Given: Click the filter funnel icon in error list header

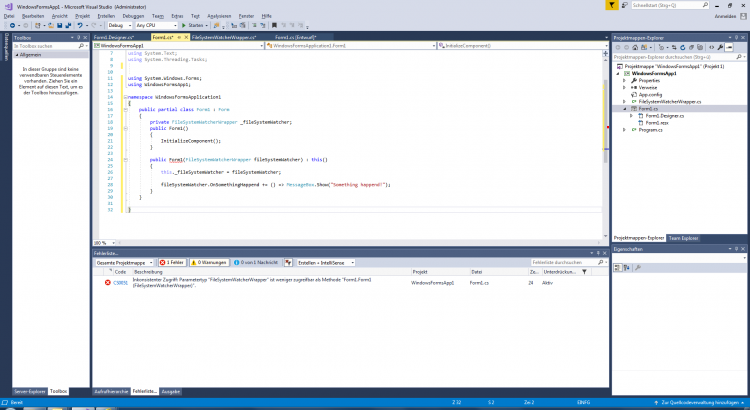Looking at the screenshot, I should [x=584, y=272].
